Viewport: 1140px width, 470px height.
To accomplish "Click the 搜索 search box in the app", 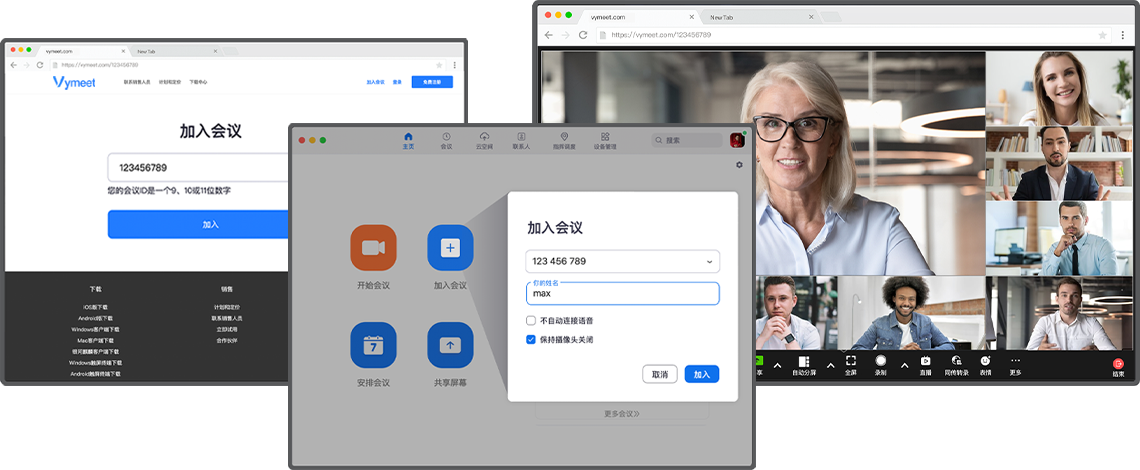I will point(687,140).
